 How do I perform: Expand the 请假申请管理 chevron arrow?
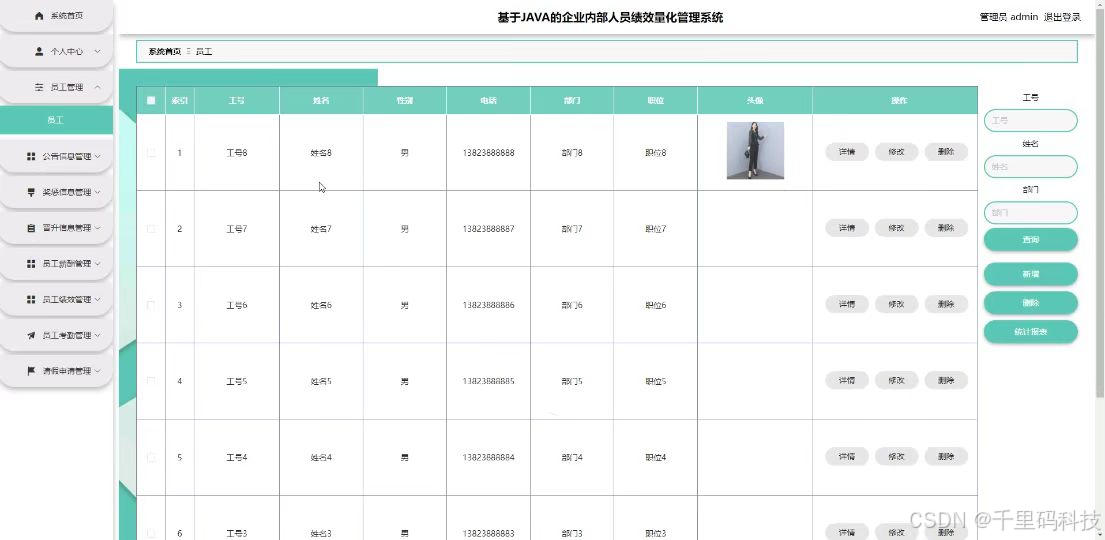point(97,371)
